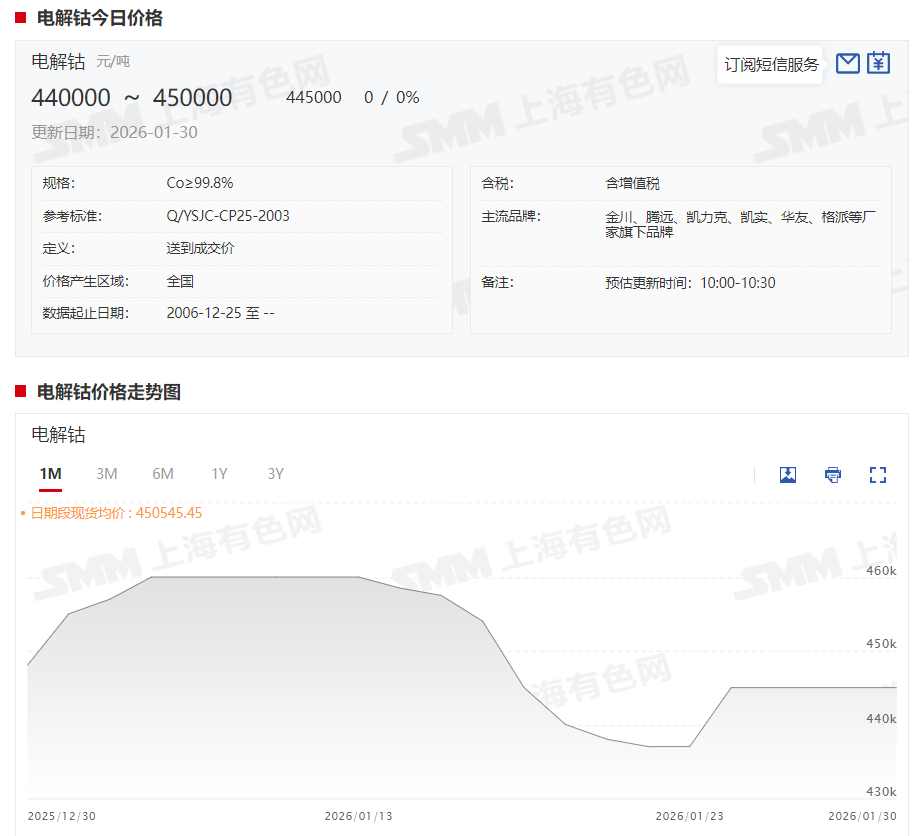Click the 电解钴价格走势图 section heading

click(108, 392)
